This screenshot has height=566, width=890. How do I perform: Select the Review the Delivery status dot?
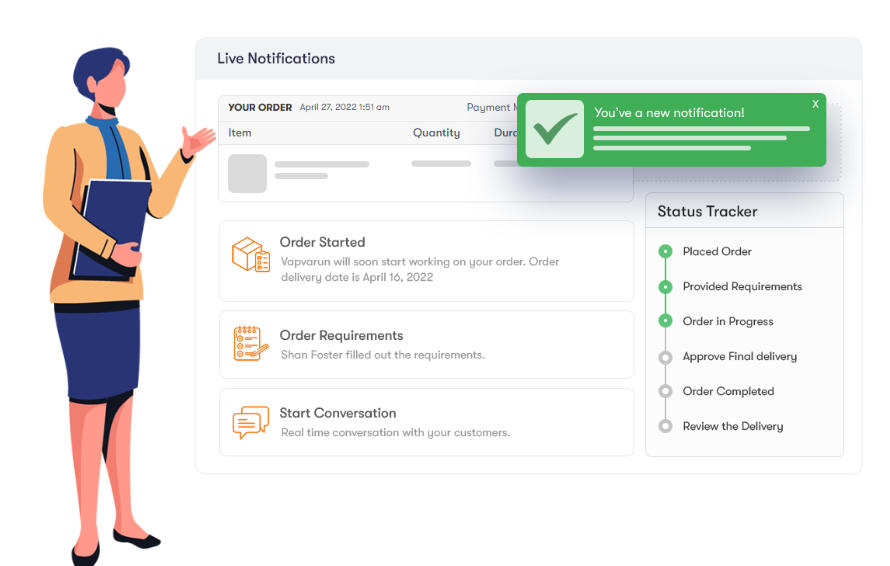[665, 426]
